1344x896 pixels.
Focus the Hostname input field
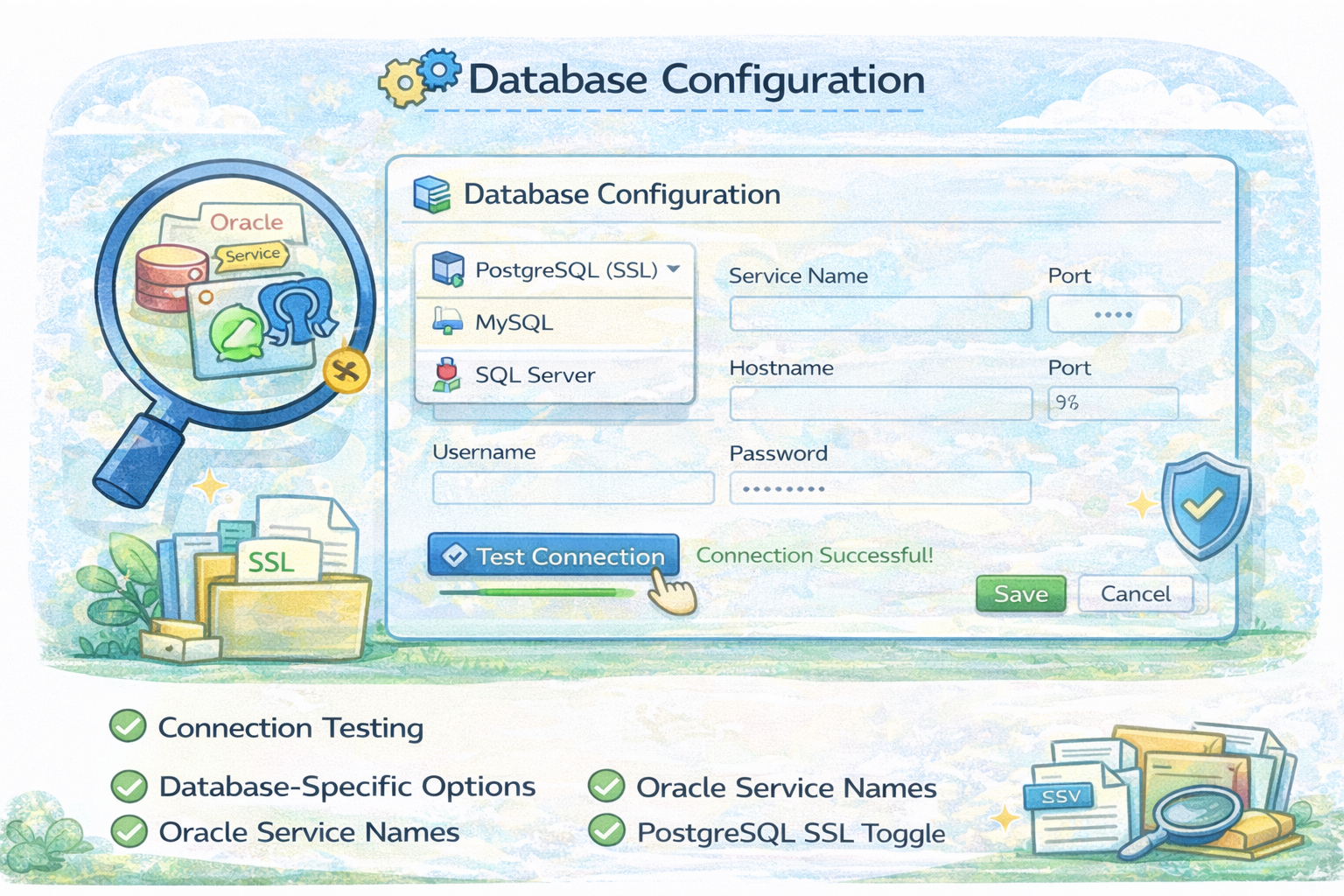(x=881, y=403)
